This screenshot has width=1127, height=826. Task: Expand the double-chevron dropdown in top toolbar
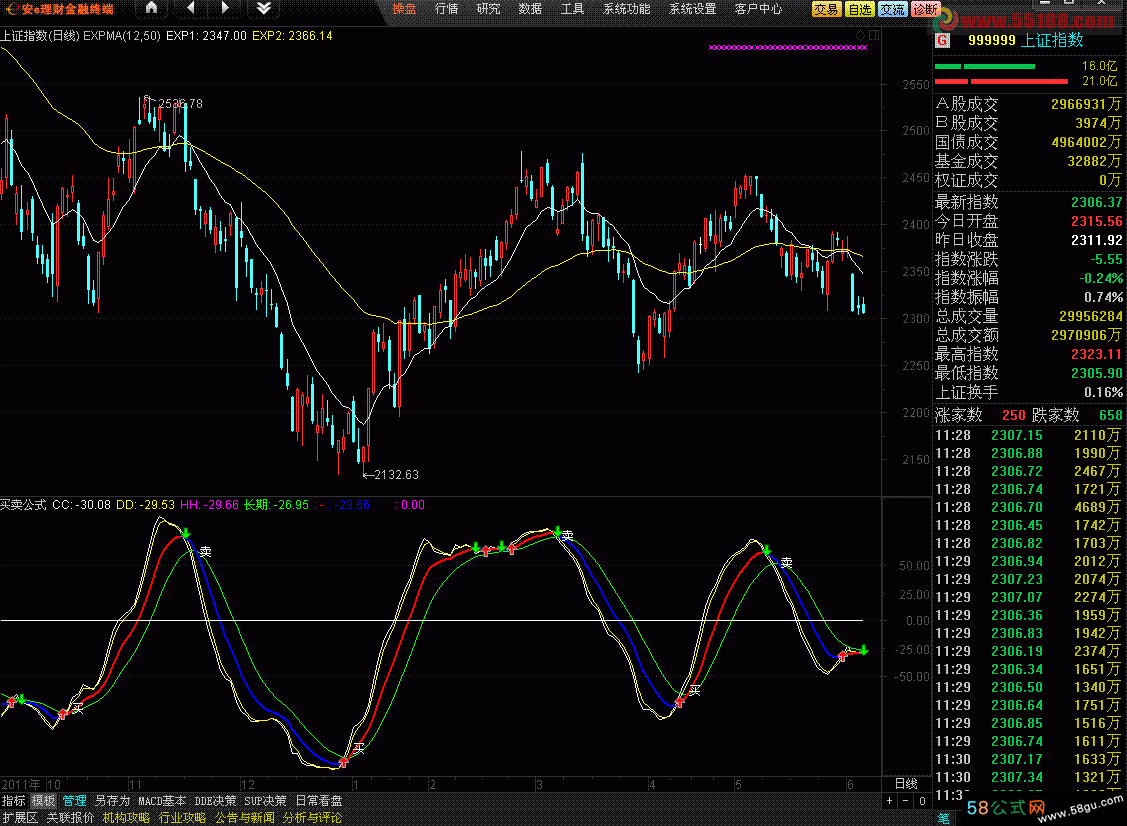(x=262, y=9)
